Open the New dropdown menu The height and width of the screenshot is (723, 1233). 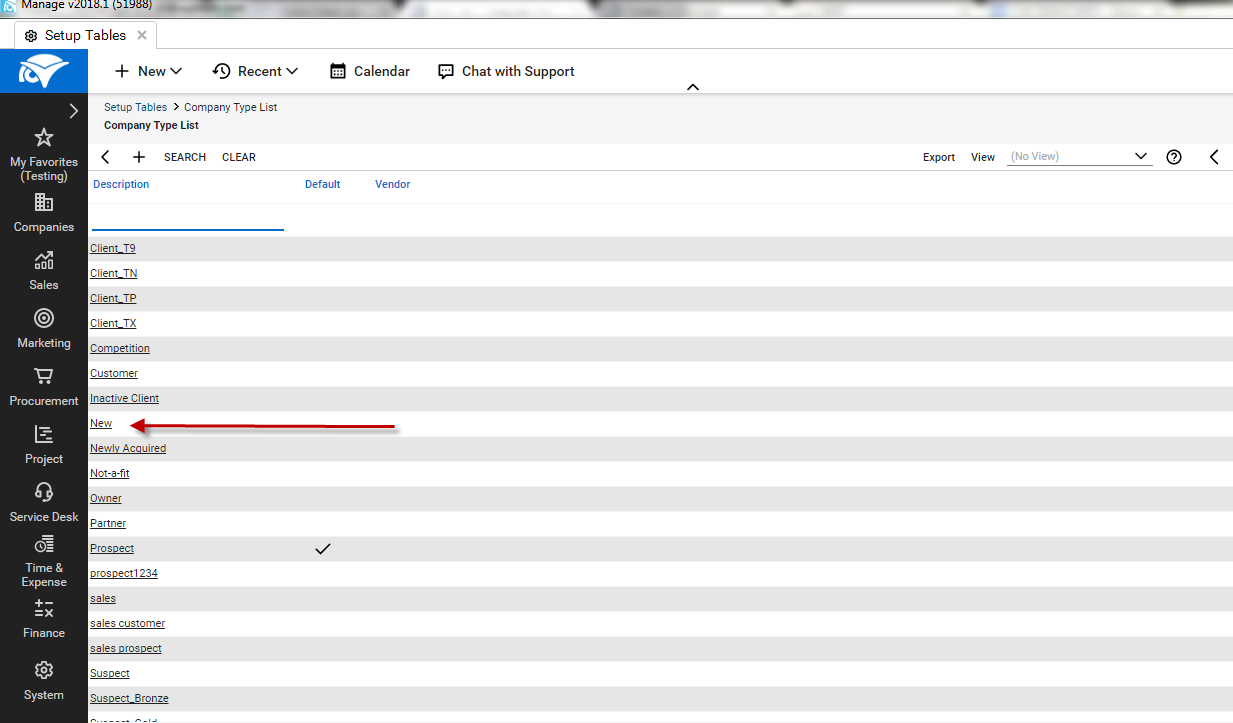148,71
